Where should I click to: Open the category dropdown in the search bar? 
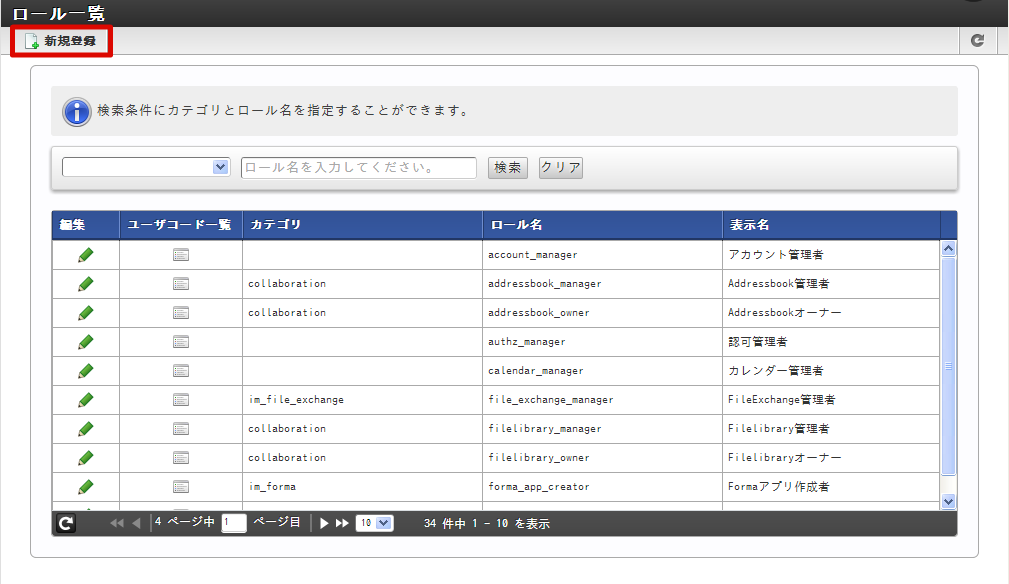point(146,167)
